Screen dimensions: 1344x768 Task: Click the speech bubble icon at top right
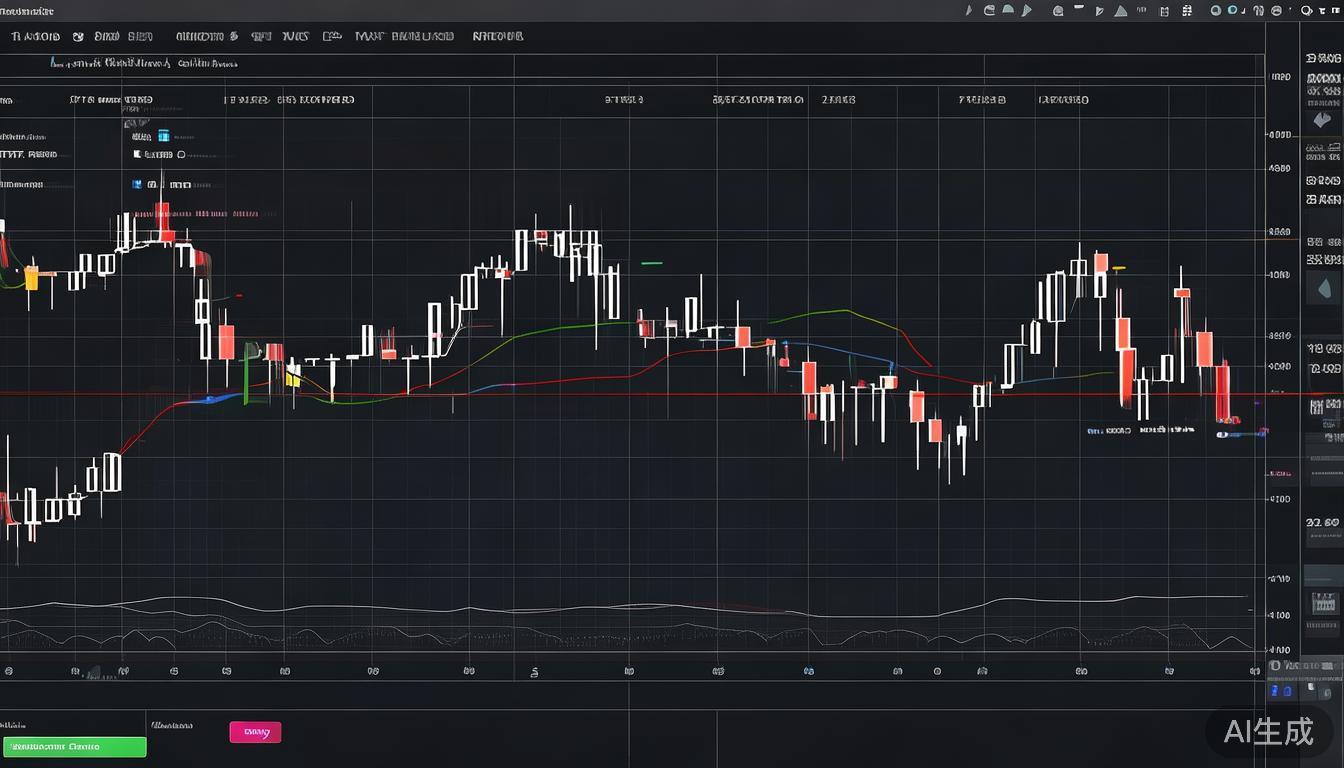tap(1306, 11)
